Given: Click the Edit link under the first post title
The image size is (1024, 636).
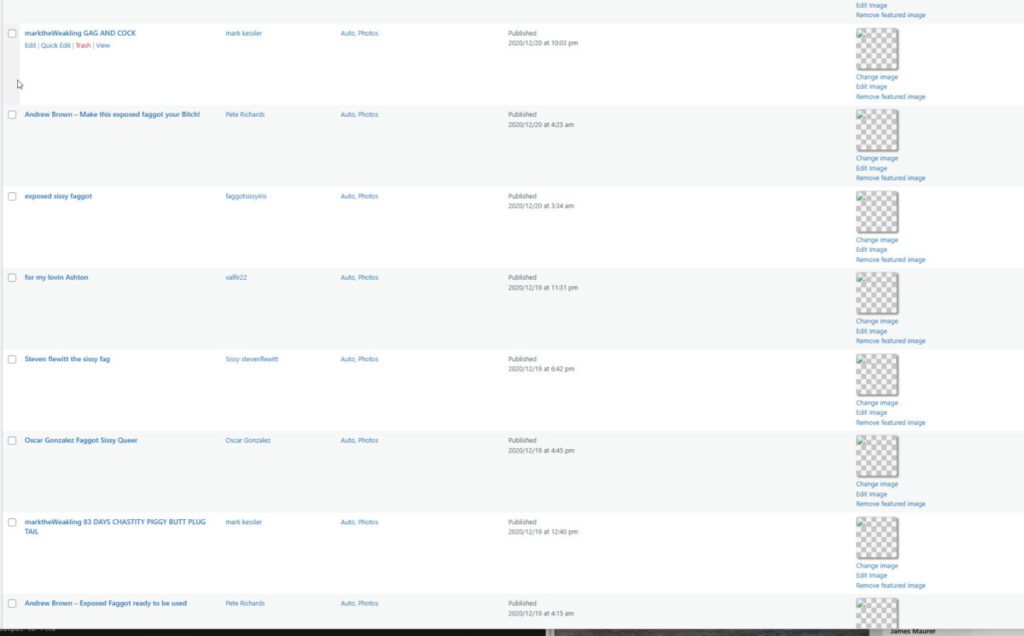Looking at the screenshot, I should (30, 46).
